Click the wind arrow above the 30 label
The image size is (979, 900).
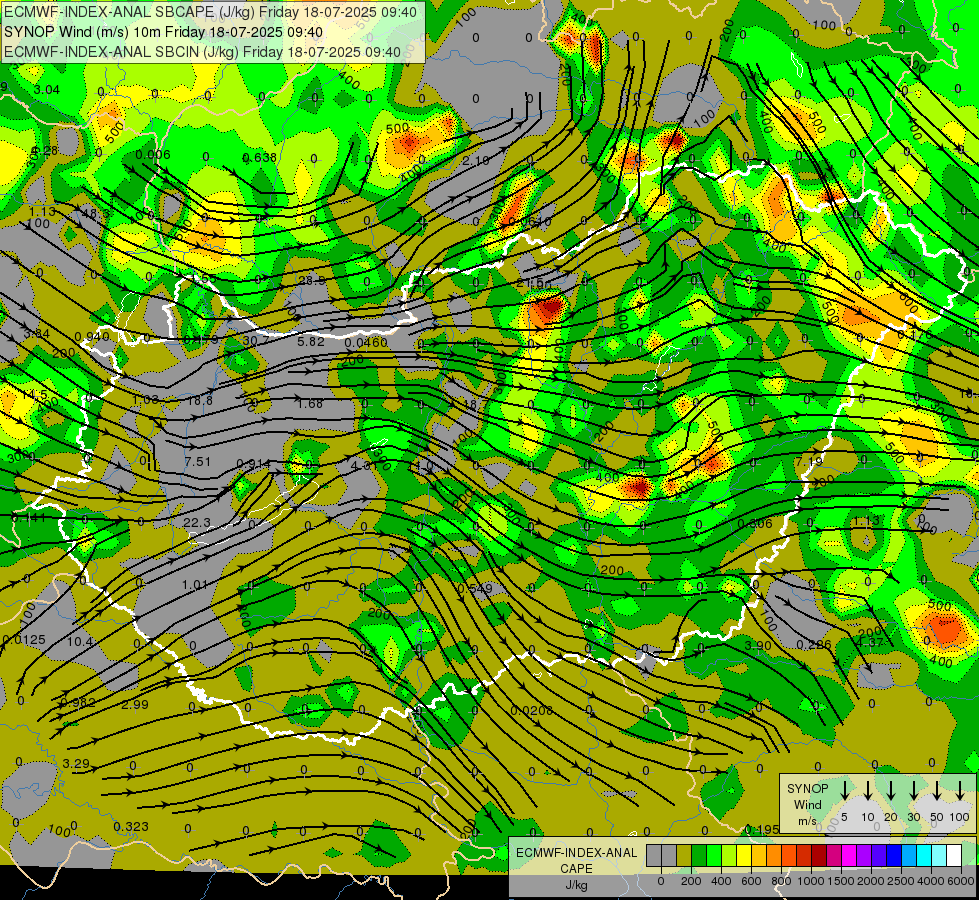[914, 789]
